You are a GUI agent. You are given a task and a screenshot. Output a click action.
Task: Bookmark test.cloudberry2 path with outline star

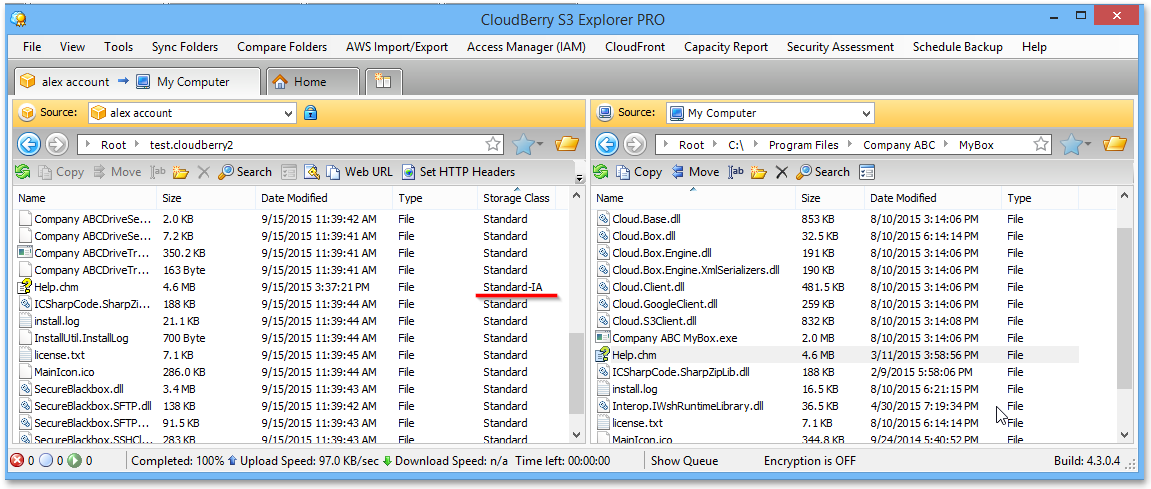point(493,144)
